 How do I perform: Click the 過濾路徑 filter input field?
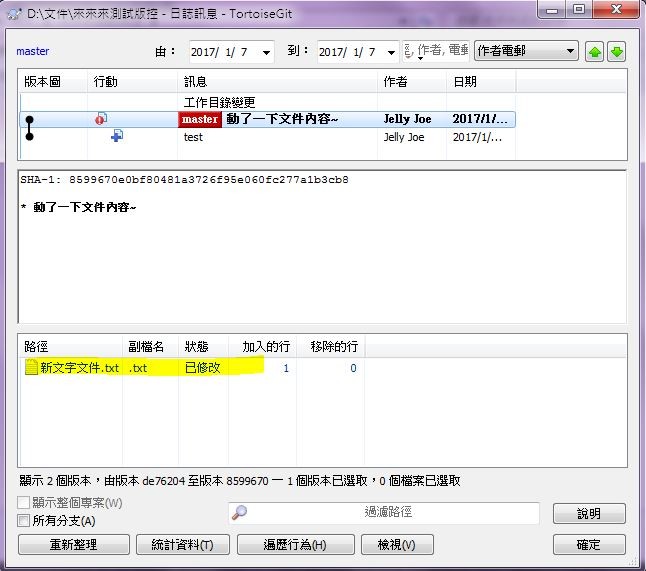384,513
